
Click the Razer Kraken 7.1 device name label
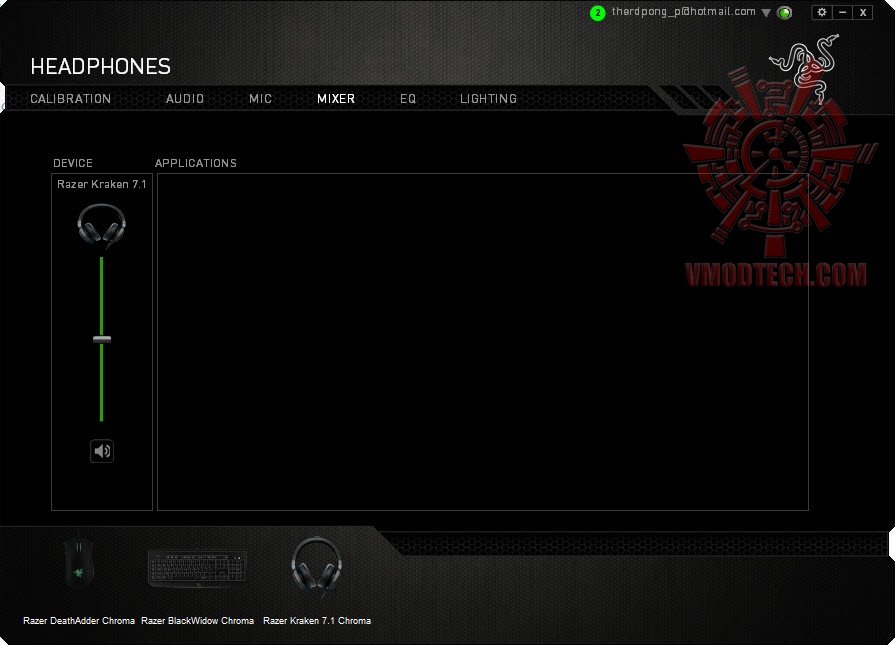pos(102,184)
